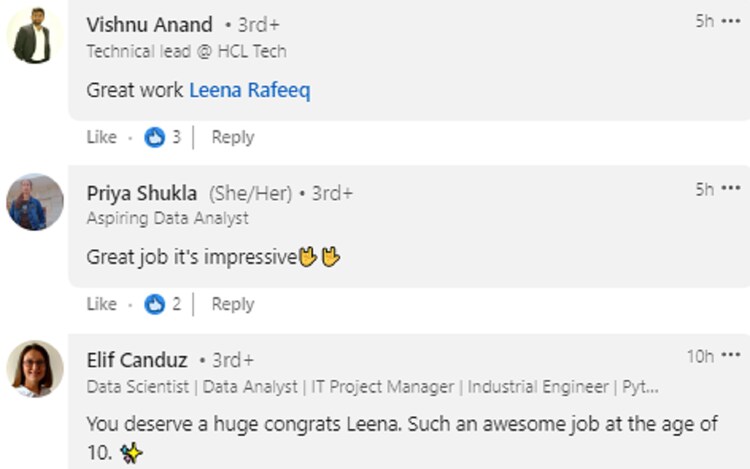This screenshot has width=750, height=469.
Task: Click like reaction icon on Priya's comment
Action: coord(154,304)
